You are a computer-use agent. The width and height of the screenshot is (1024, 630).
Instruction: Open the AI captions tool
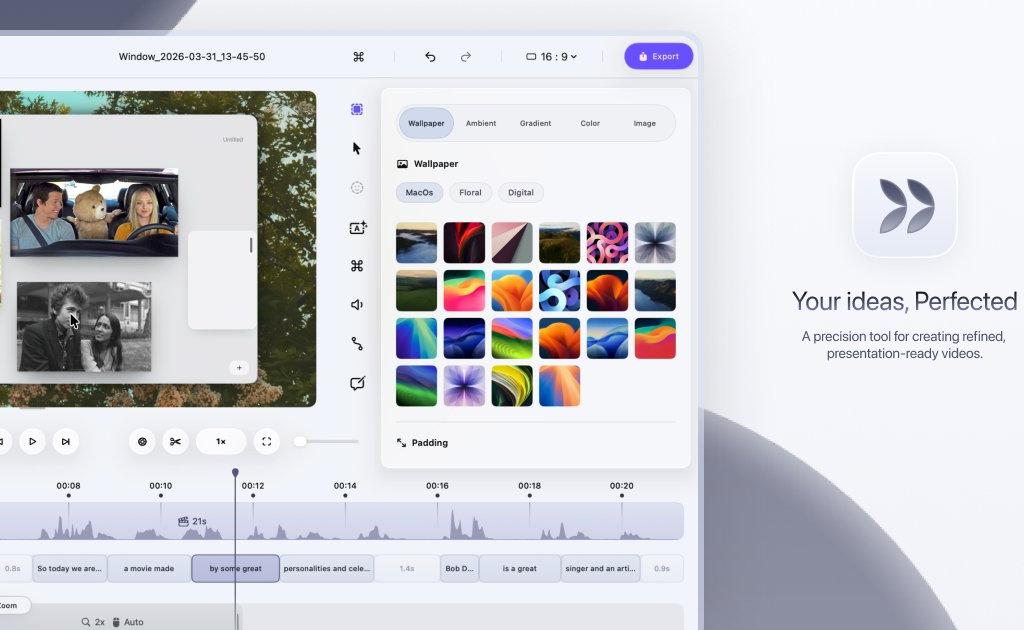[358, 227]
